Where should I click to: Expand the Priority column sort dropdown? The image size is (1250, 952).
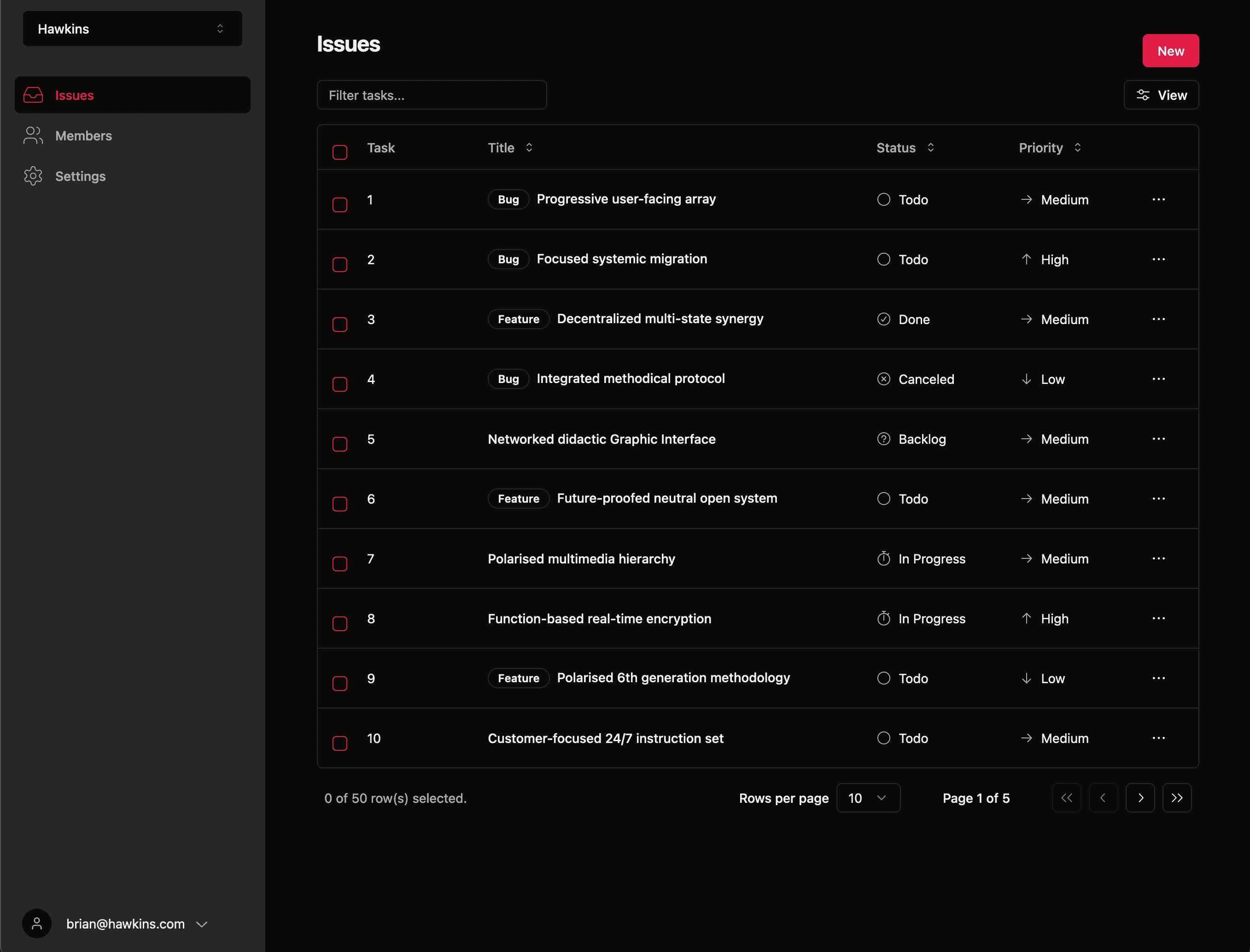pyautogui.click(x=1078, y=147)
